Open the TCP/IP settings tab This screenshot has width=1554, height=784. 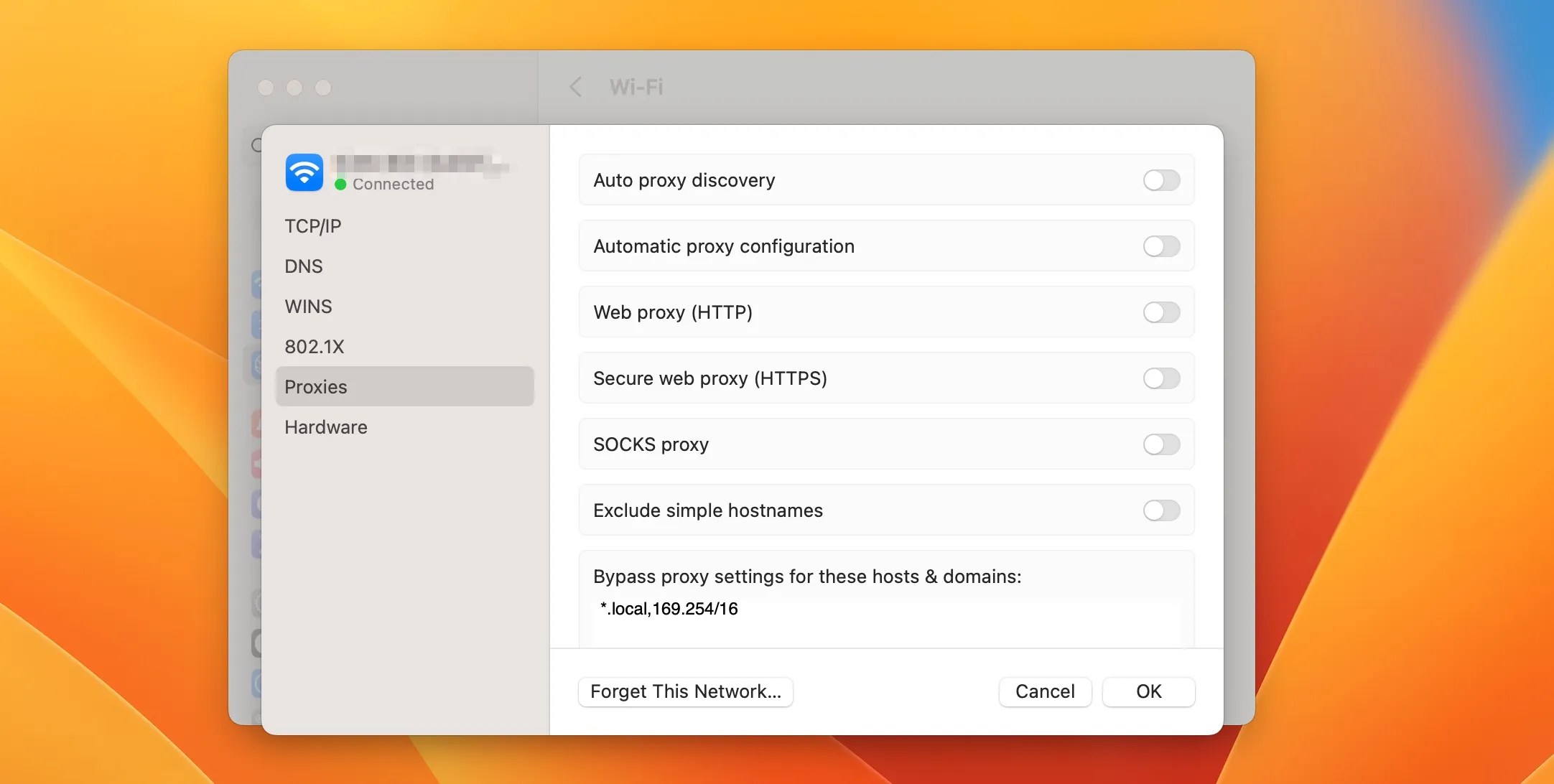tap(313, 226)
